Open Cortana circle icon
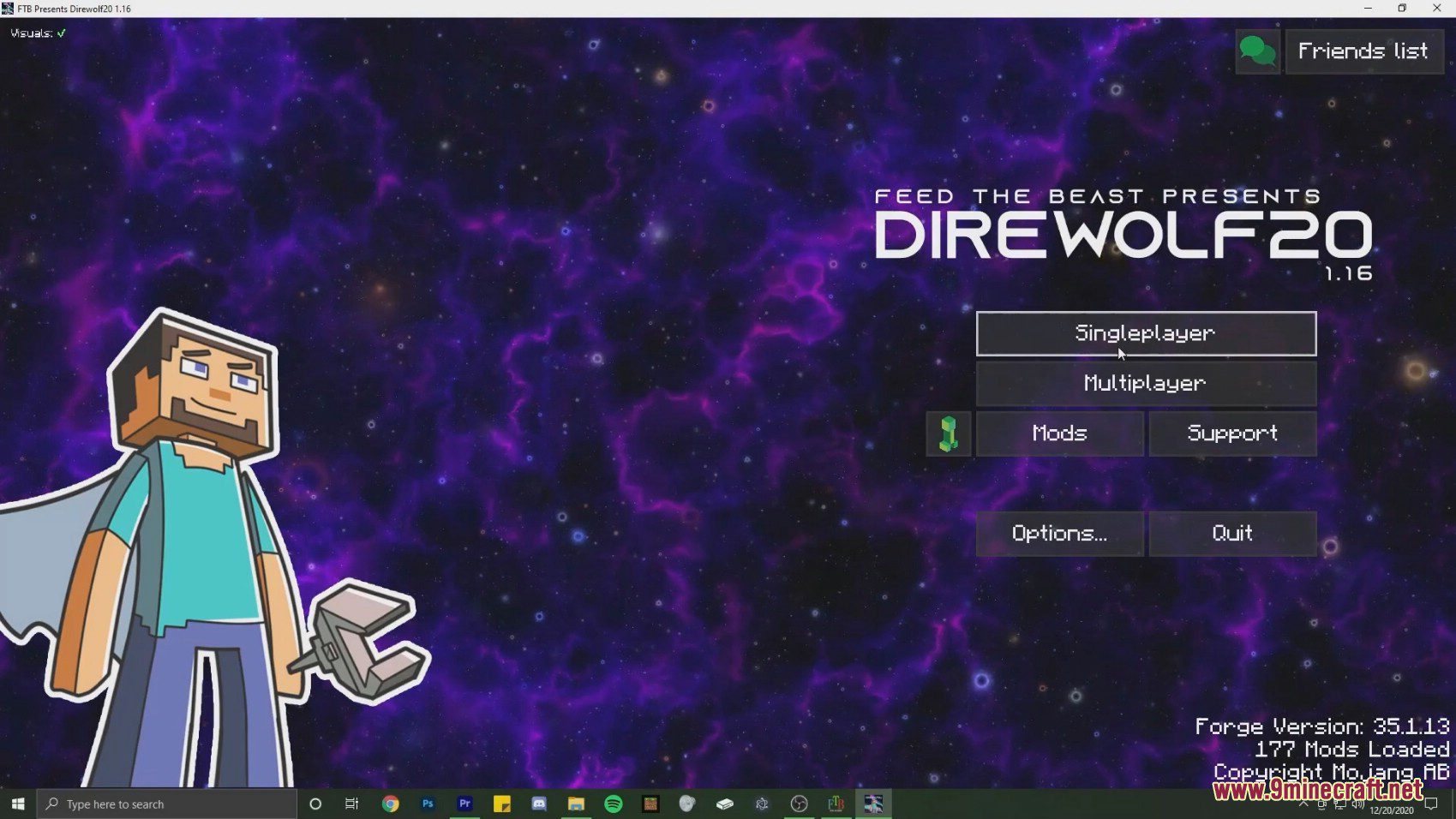The width and height of the screenshot is (1456, 819). tap(315, 804)
